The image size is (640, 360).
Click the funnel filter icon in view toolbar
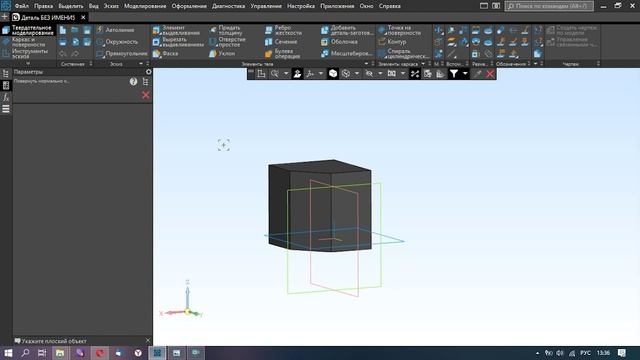tap(453, 73)
